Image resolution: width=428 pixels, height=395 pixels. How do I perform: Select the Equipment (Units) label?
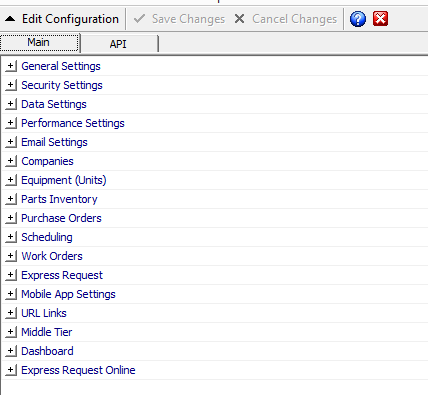click(64, 180)
